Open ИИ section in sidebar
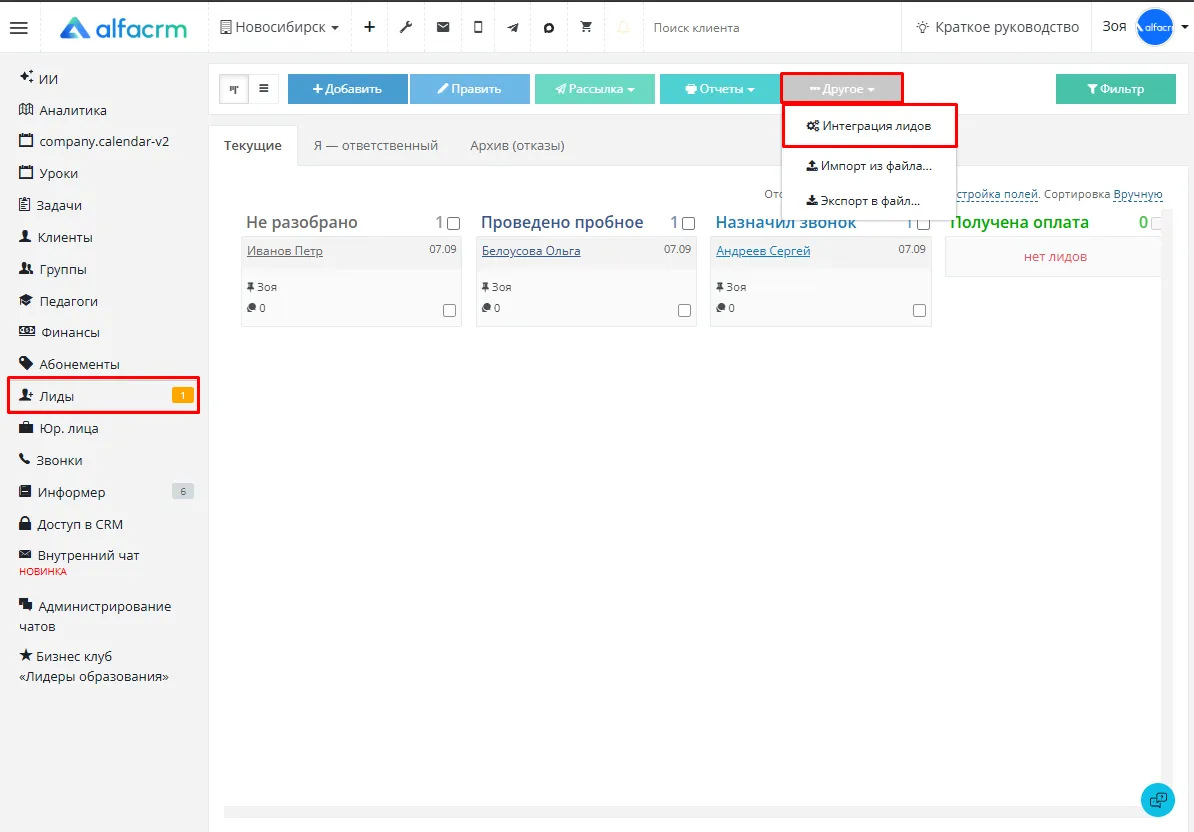The height and width of the screenshot is (832, 1194). pos(38,78)
